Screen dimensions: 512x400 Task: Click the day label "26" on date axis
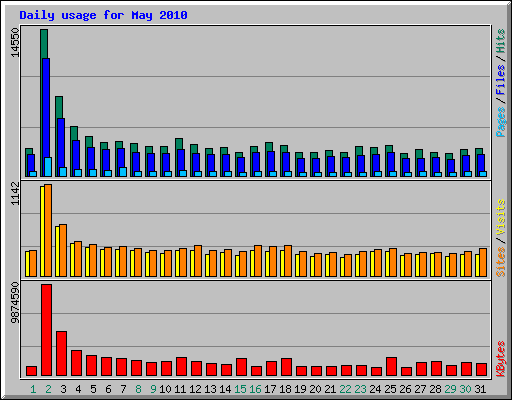point(405,389)
